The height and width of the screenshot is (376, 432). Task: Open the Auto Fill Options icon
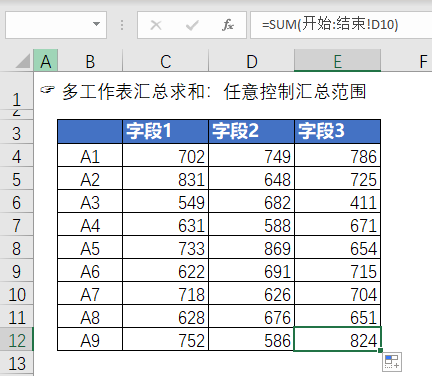[392, 362]
